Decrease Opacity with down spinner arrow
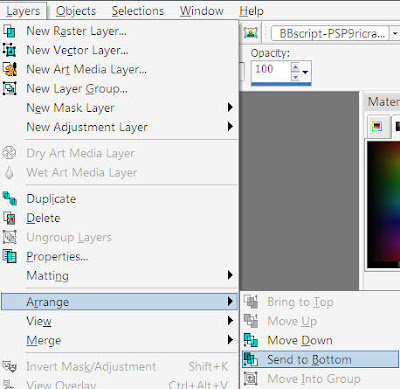This screenshot has width=400, height=389. (x=295, y=77)
